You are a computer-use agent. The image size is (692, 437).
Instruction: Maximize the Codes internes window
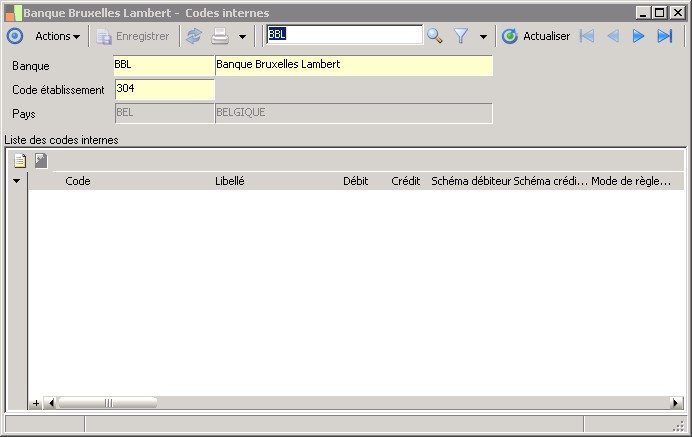coord(659,13)
